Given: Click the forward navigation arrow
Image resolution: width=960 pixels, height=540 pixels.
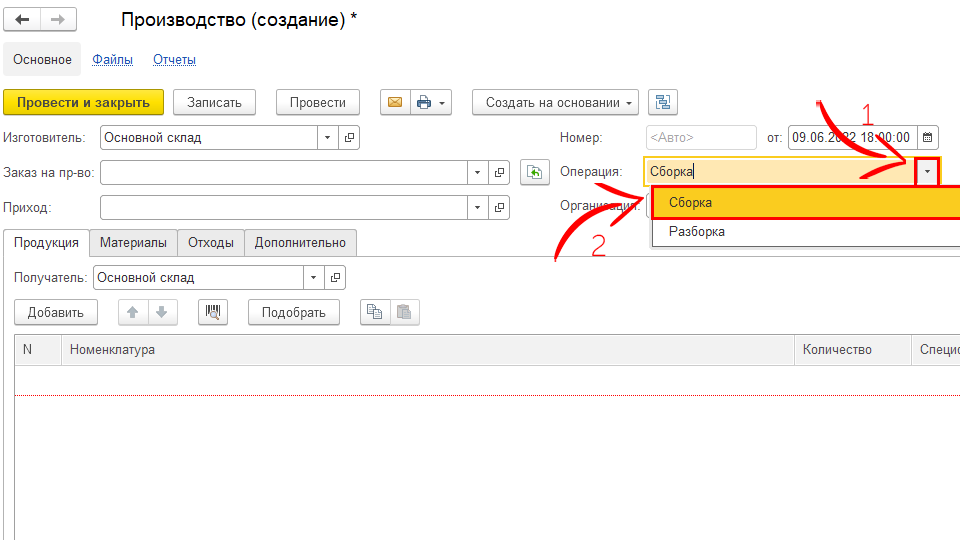Looking at the screenshot, I should (x=58, y=20).
